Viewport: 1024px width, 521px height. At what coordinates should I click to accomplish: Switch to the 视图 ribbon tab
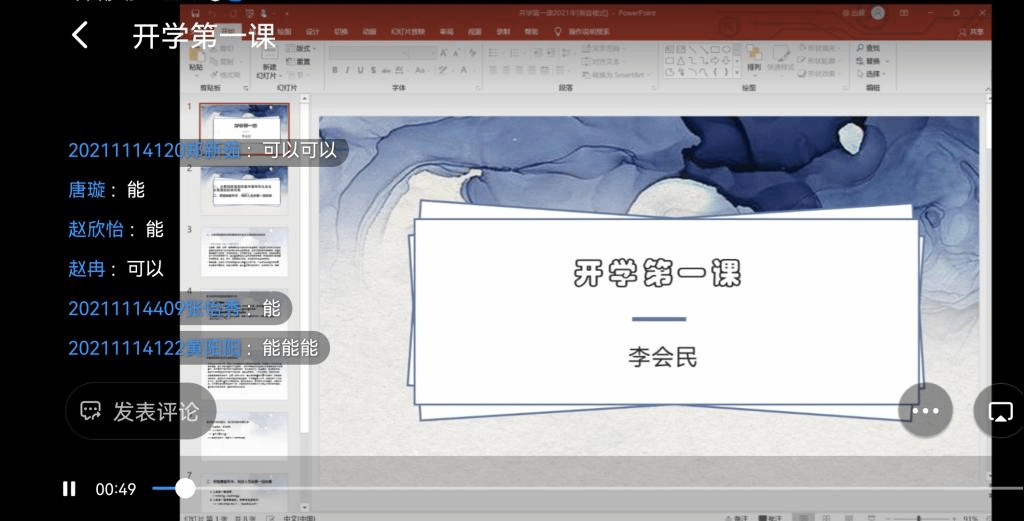coord(474,32)
